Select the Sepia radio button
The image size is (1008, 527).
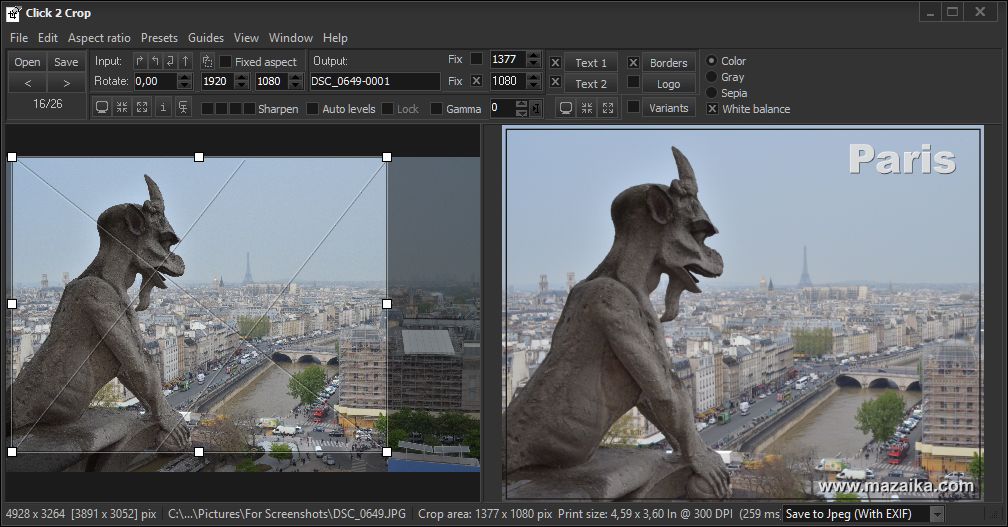click(711, 93)
